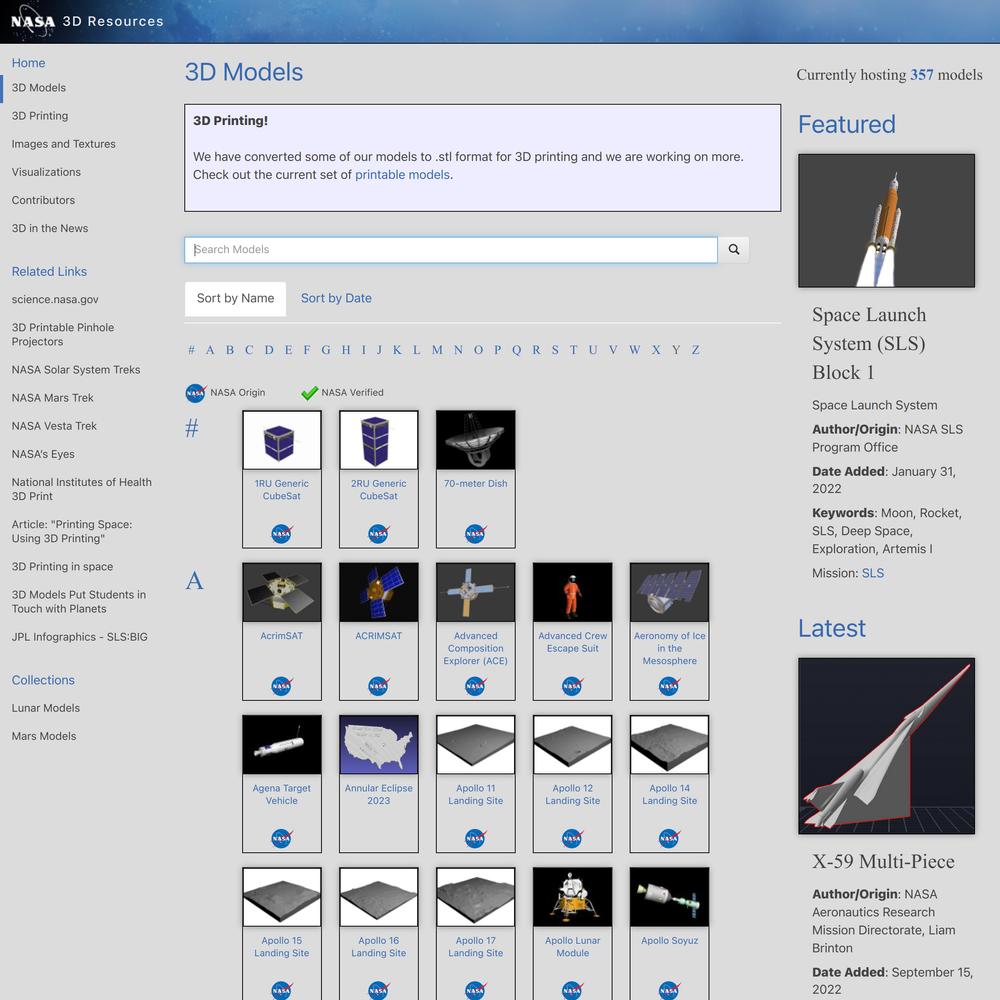Open the Mars Models collection
Screen dimensions: 1000x1000
coord(43,736)
